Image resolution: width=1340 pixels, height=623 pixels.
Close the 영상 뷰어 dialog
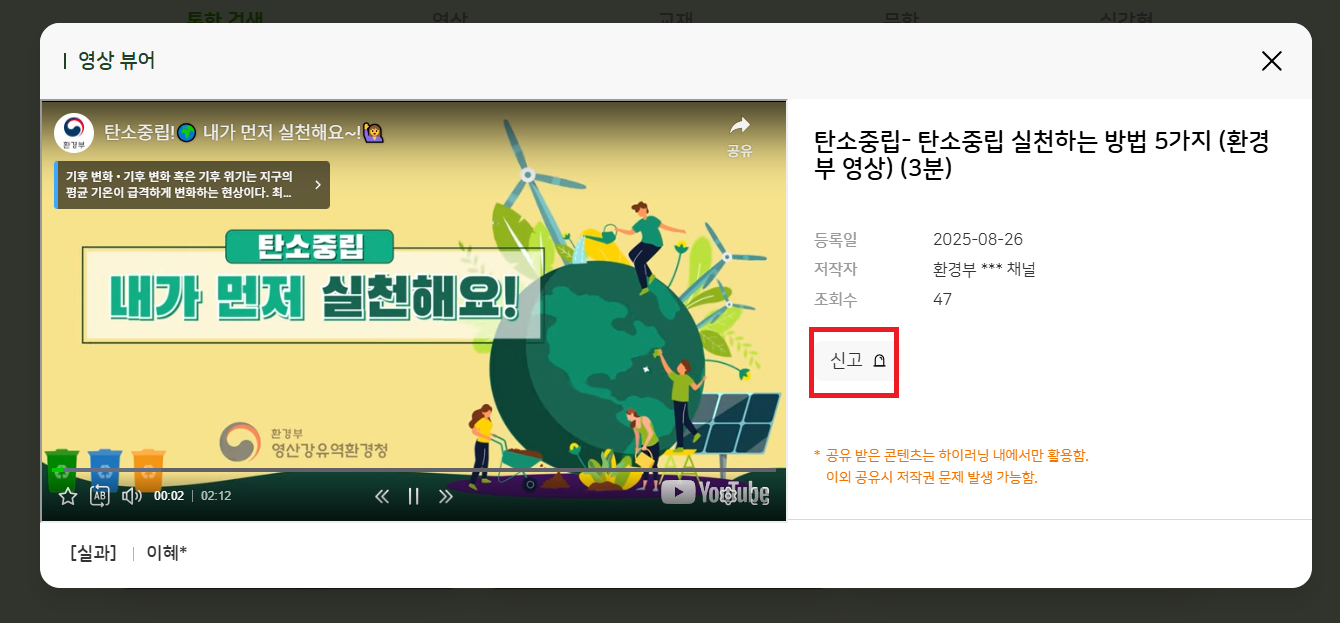click(1271, 61)
